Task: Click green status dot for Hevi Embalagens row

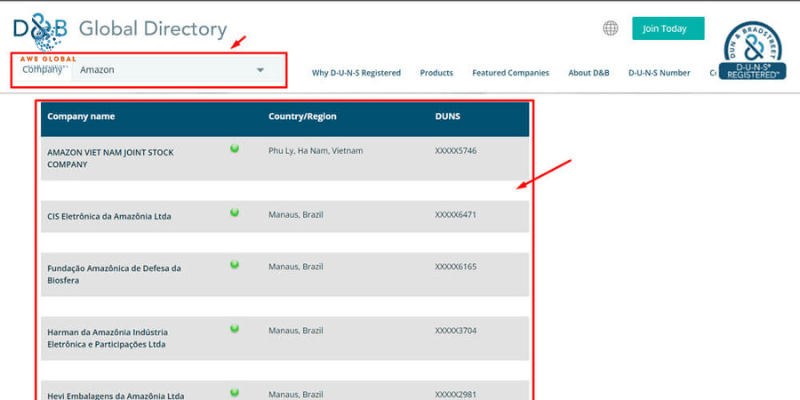Action: click(x=234, y=392)
